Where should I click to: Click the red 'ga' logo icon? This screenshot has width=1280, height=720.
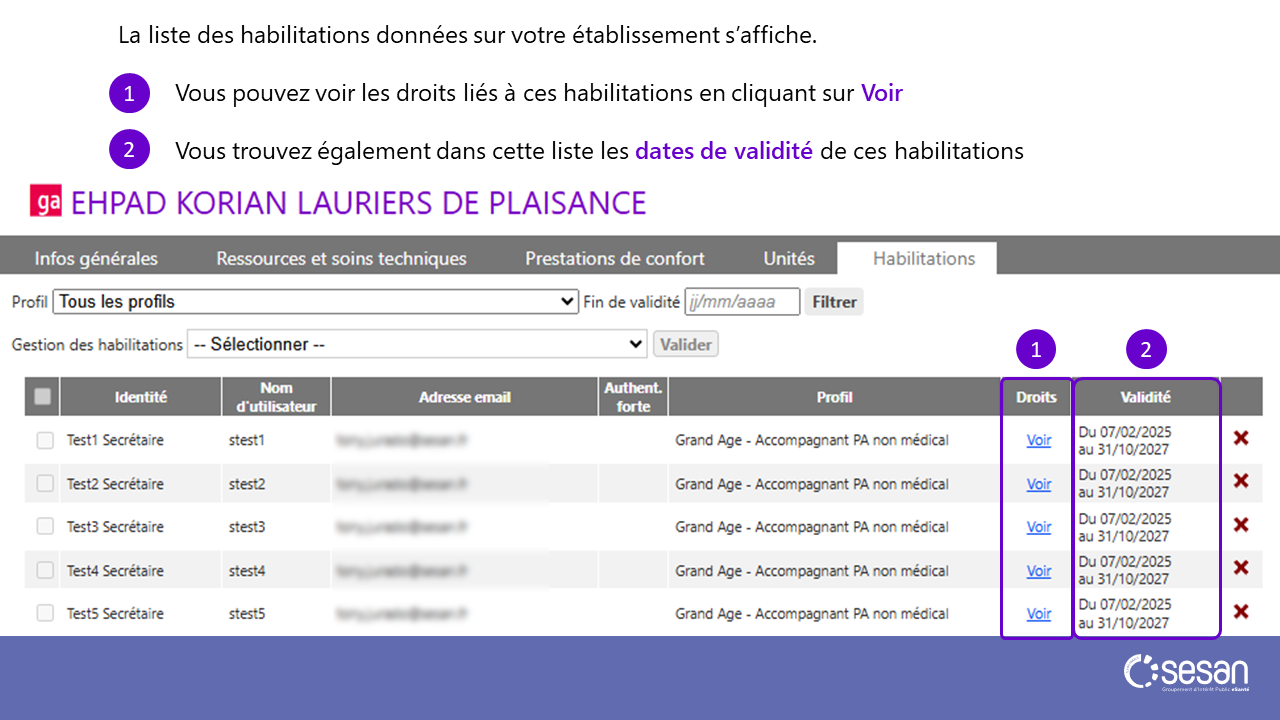(46, 202)
